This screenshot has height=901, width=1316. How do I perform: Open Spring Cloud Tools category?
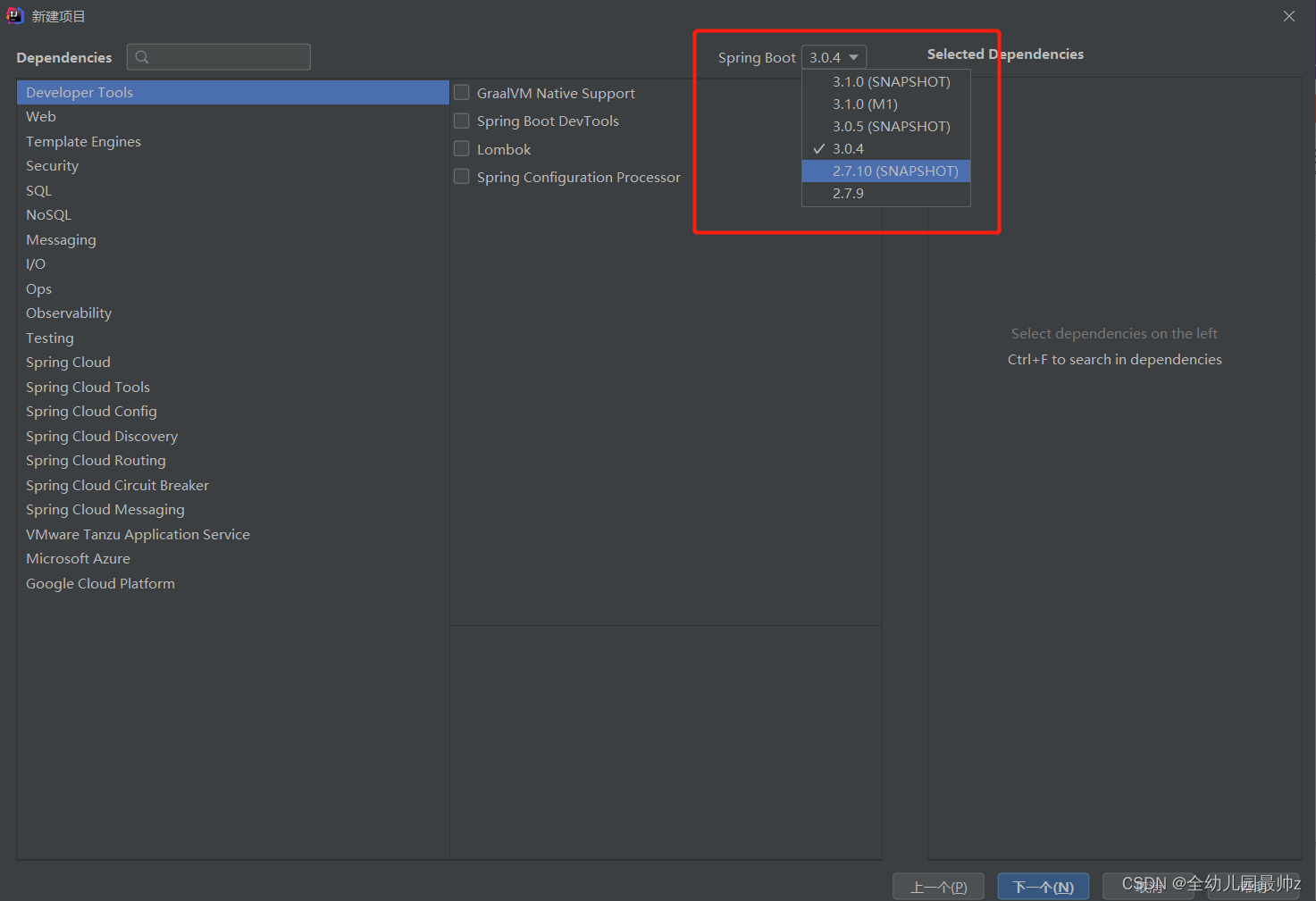click(x=233, y=387)
